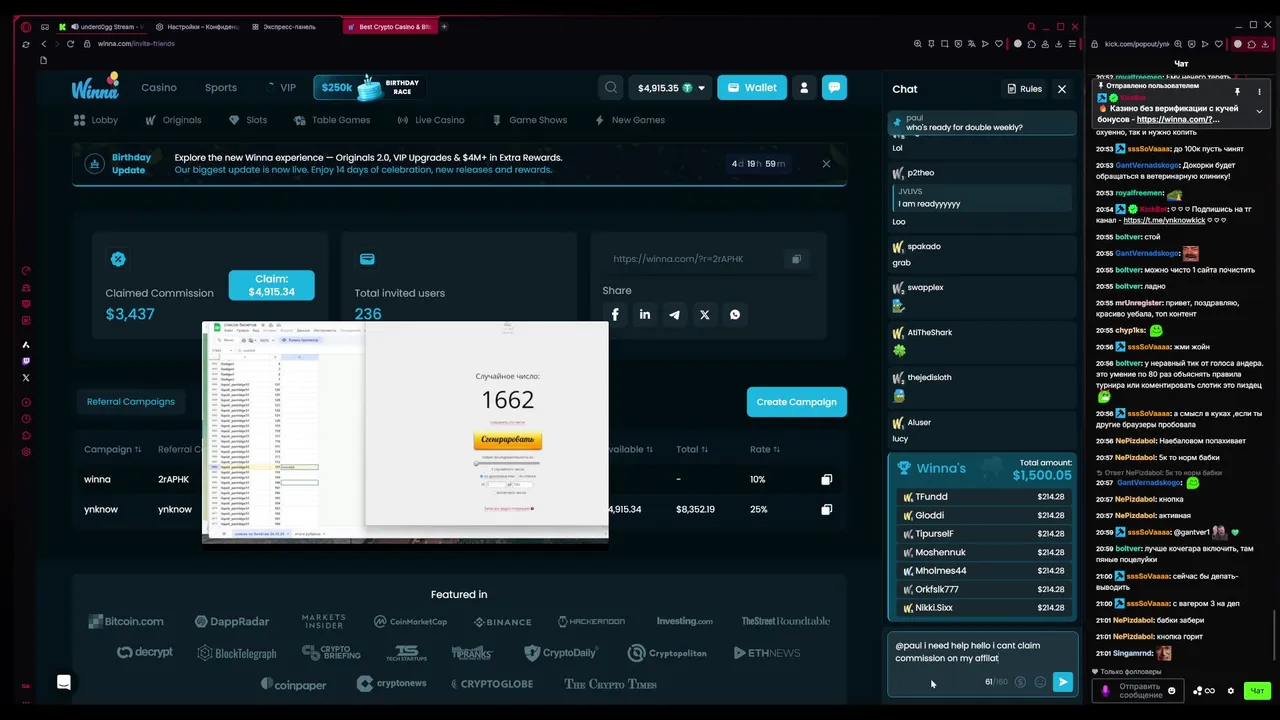Open the Winna balance currency dropdown
Screen dimensions: 1280x720
click(701, 88)
